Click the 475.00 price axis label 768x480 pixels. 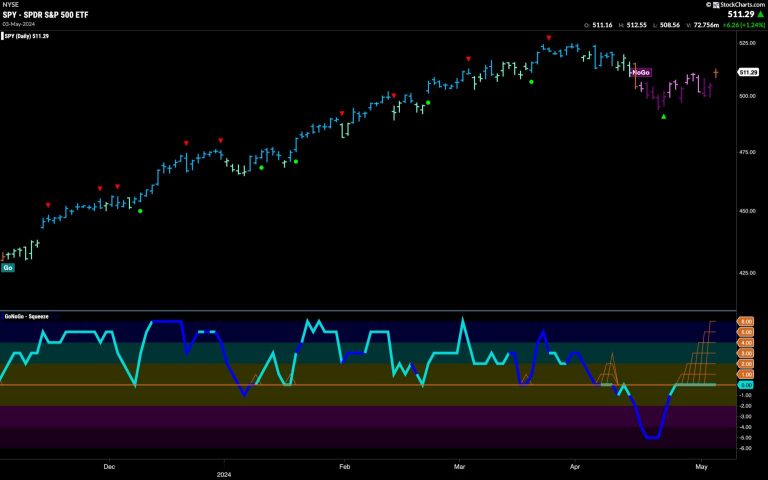pyautogui.click(x=747, y=152)
